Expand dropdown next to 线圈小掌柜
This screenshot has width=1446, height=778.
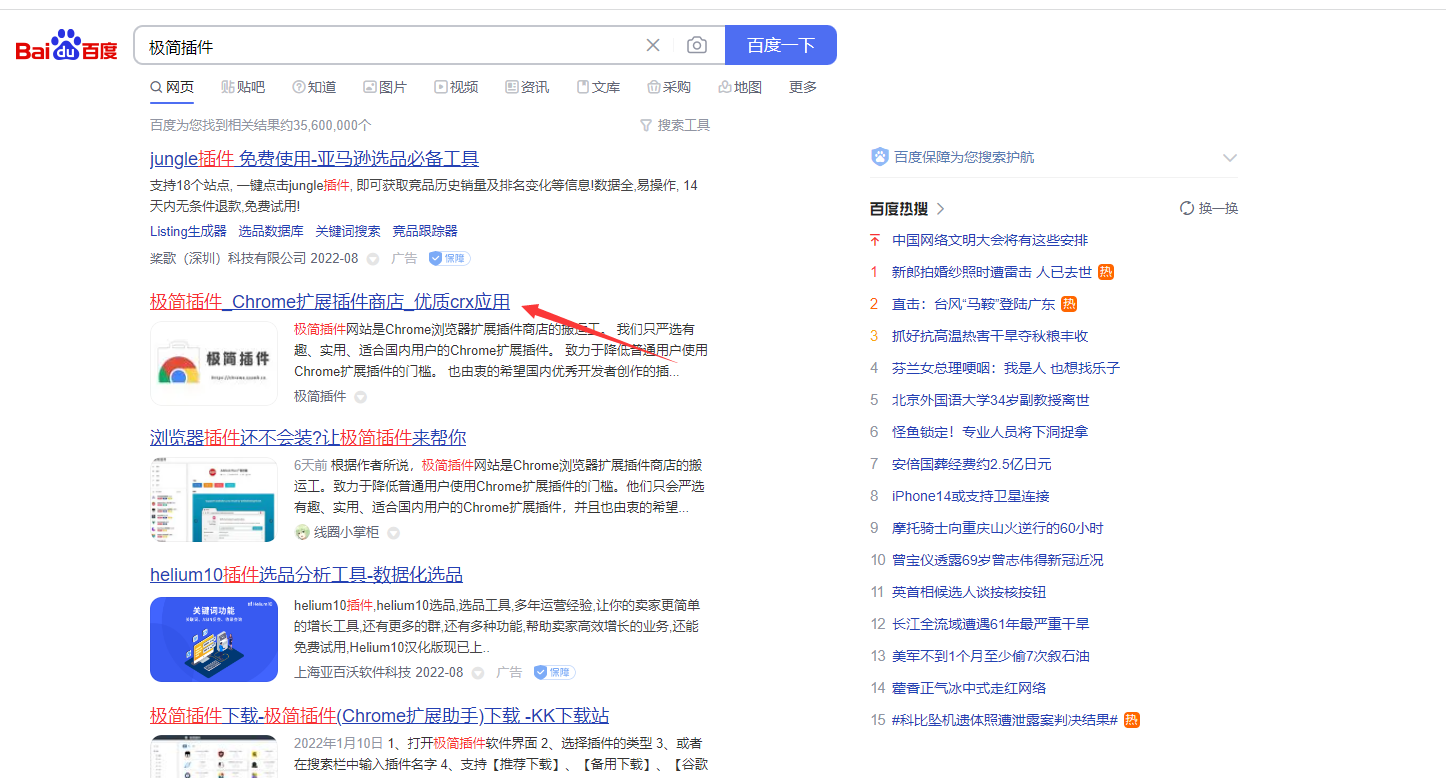394,533
